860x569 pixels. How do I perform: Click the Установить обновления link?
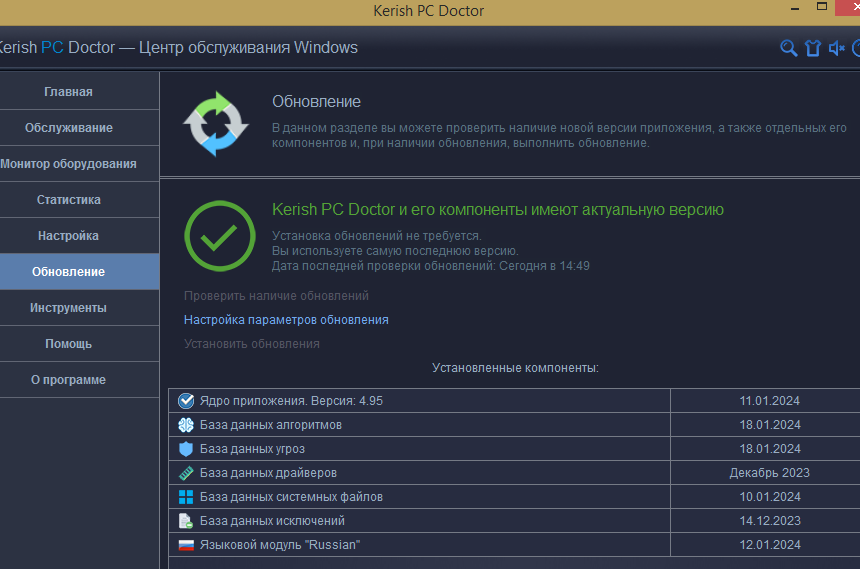(252, 344)
